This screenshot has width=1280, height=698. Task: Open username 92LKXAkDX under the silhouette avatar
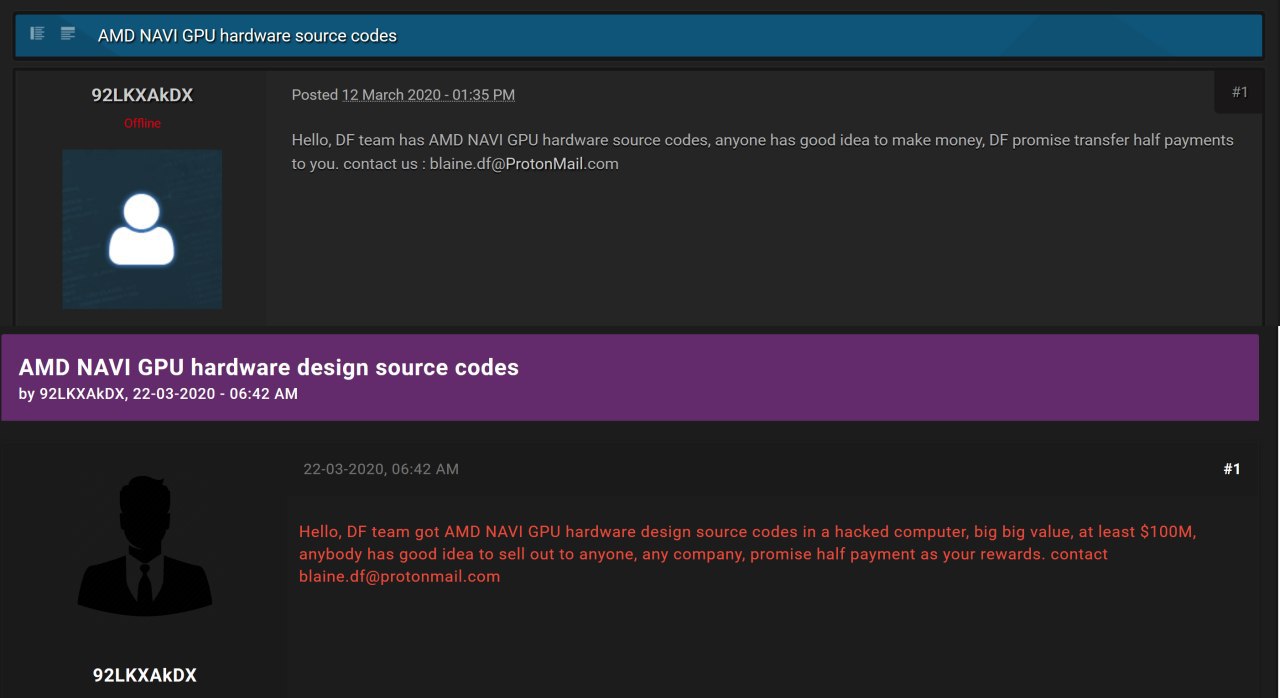(x=145, y=675)
